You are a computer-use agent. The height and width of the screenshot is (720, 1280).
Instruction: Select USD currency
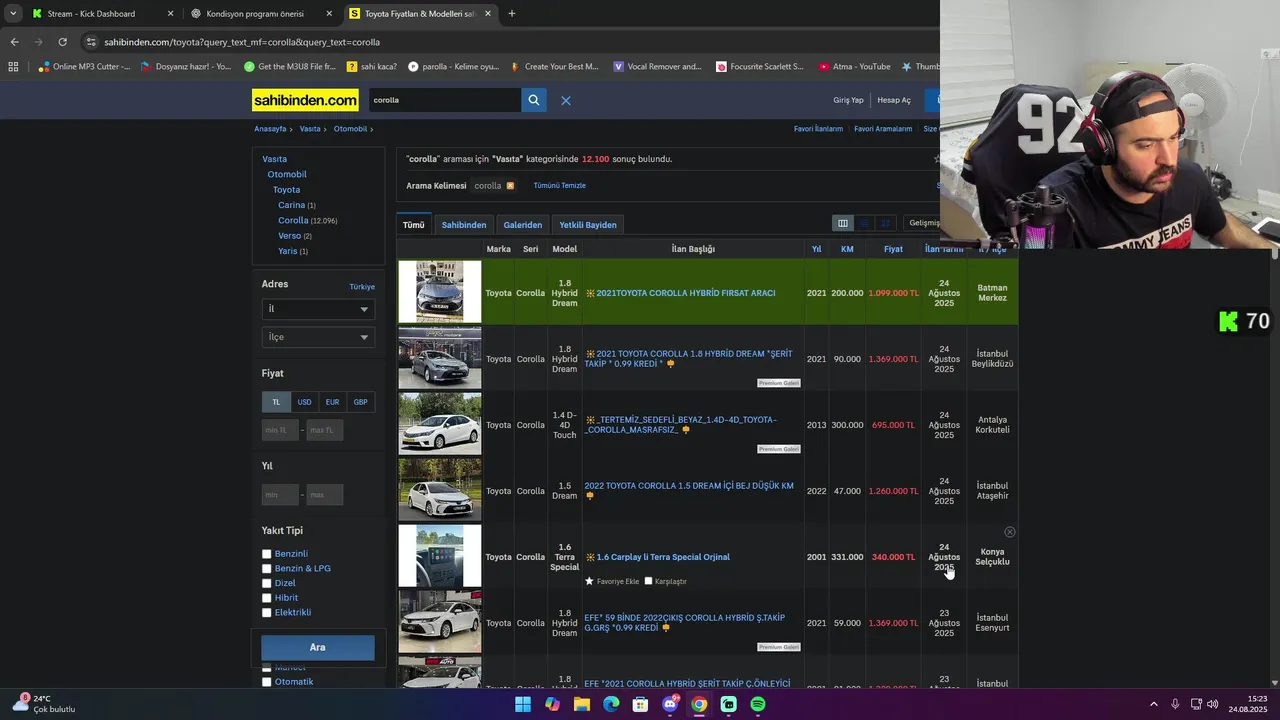[x=304, y=402]
